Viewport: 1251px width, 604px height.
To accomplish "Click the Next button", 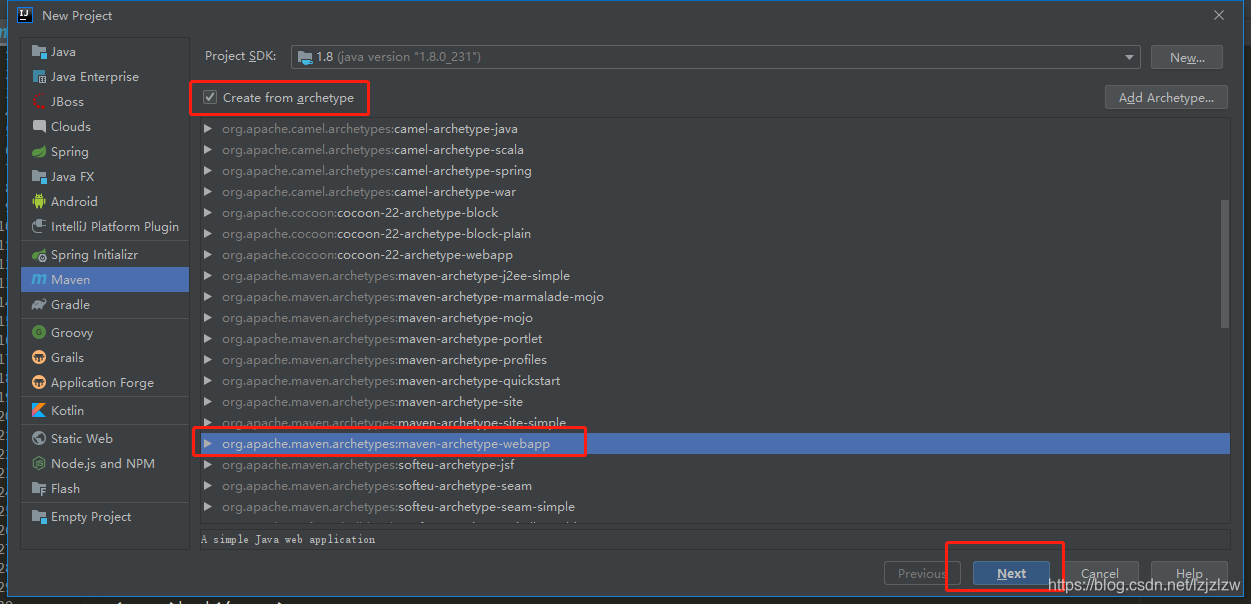I will coord(1011,574).
